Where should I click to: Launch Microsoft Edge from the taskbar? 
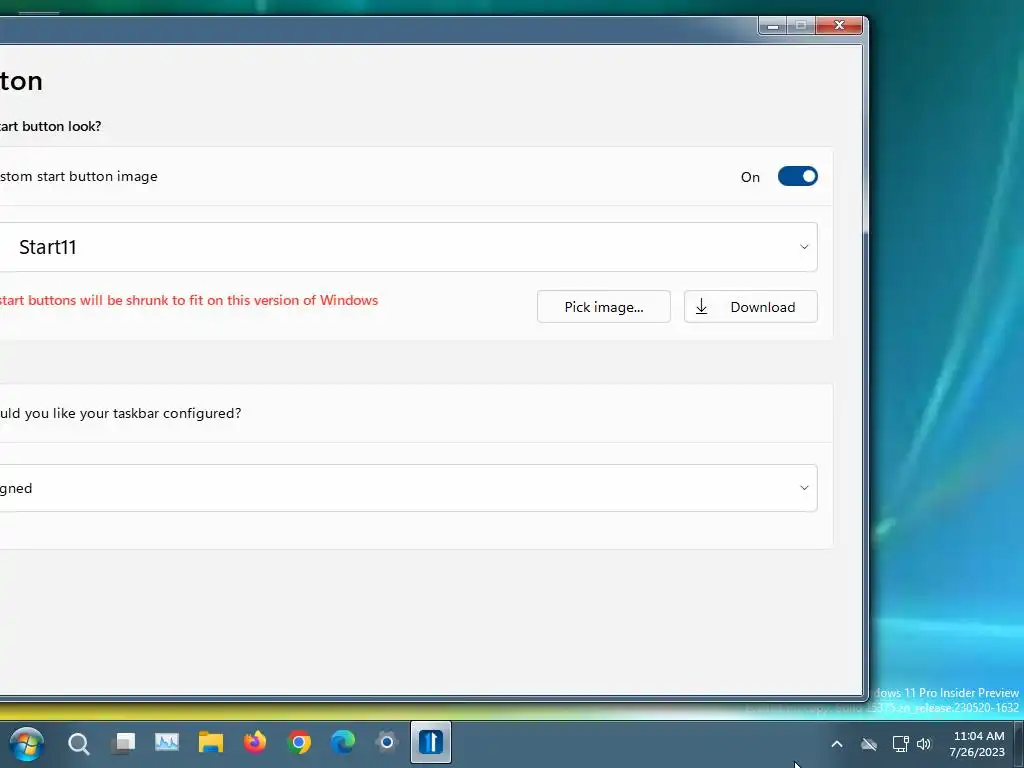[x=343, y=743]
